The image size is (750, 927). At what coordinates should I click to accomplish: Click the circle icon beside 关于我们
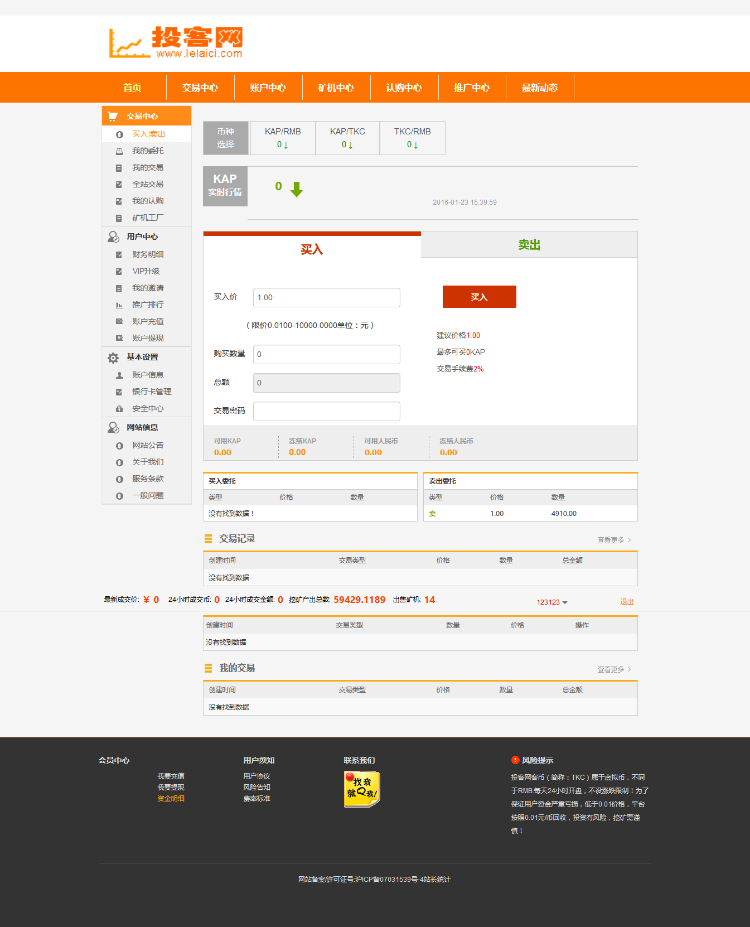pos(119,462)
